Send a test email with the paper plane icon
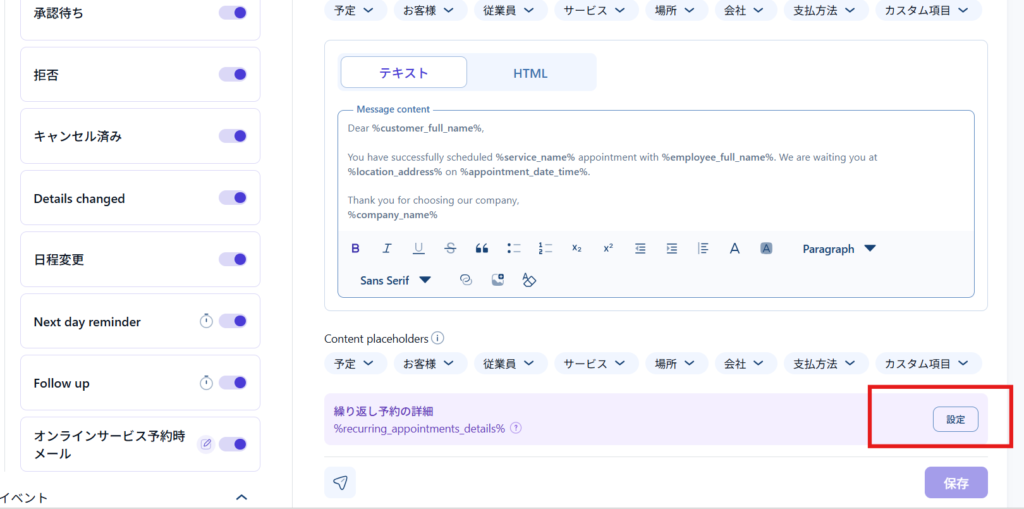The width and height of the screenshot is (1024, 509). click(340, 483)
